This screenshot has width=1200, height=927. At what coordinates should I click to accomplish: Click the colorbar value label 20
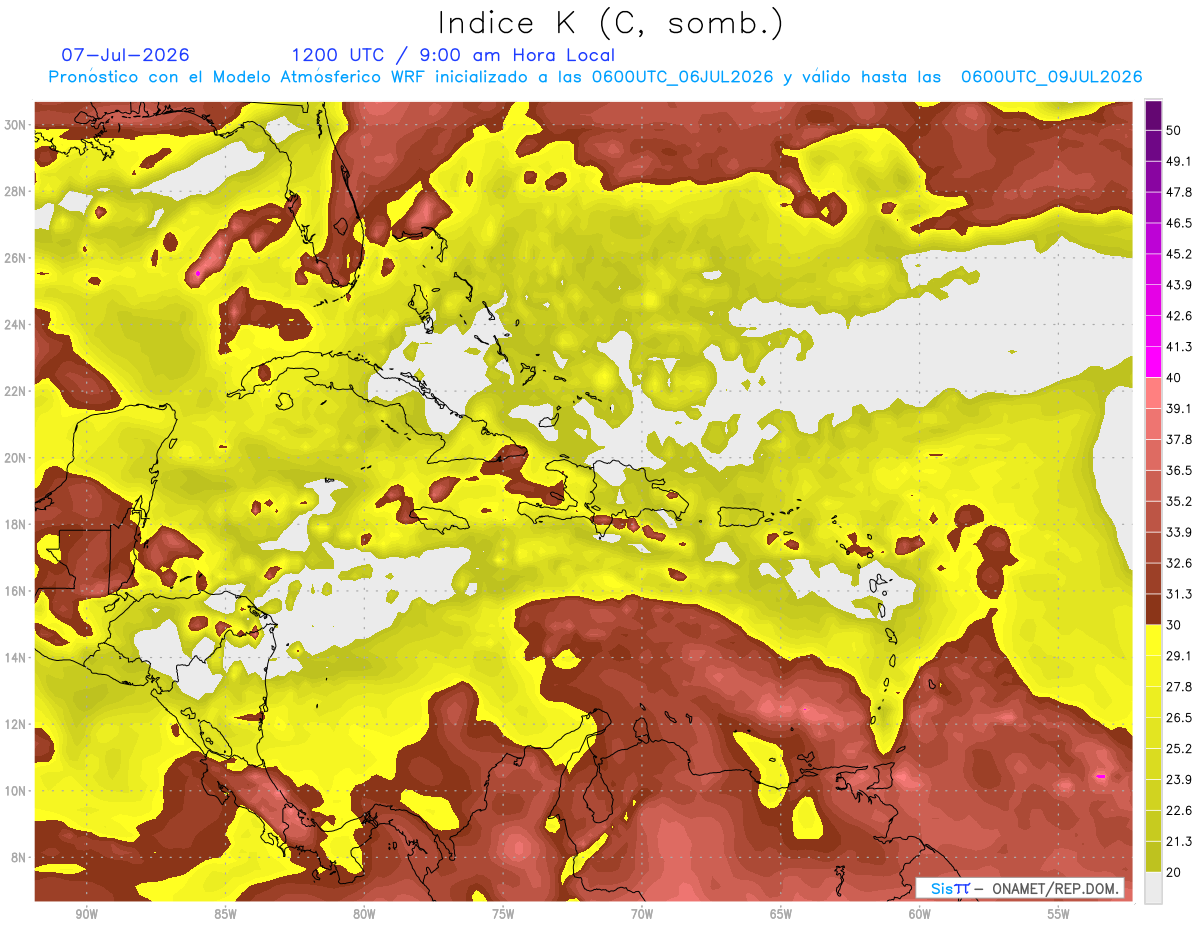[1175, 872]
